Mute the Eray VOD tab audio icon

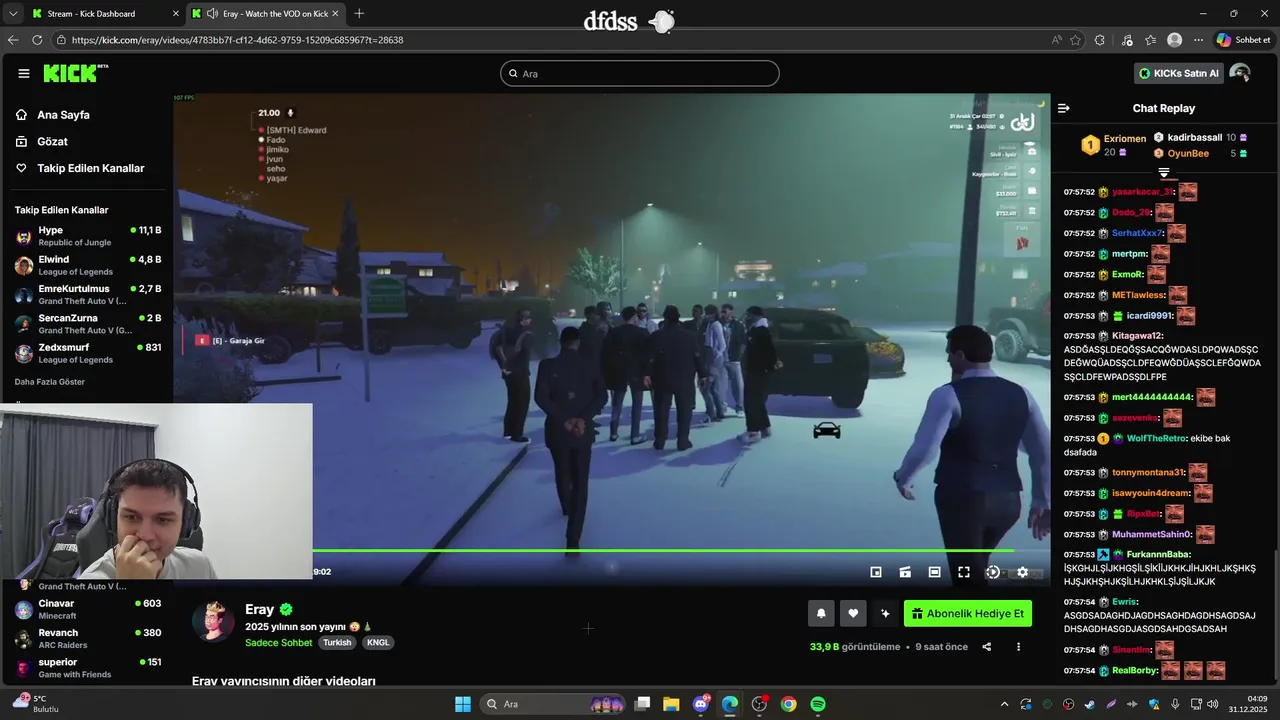click(212, 14)
